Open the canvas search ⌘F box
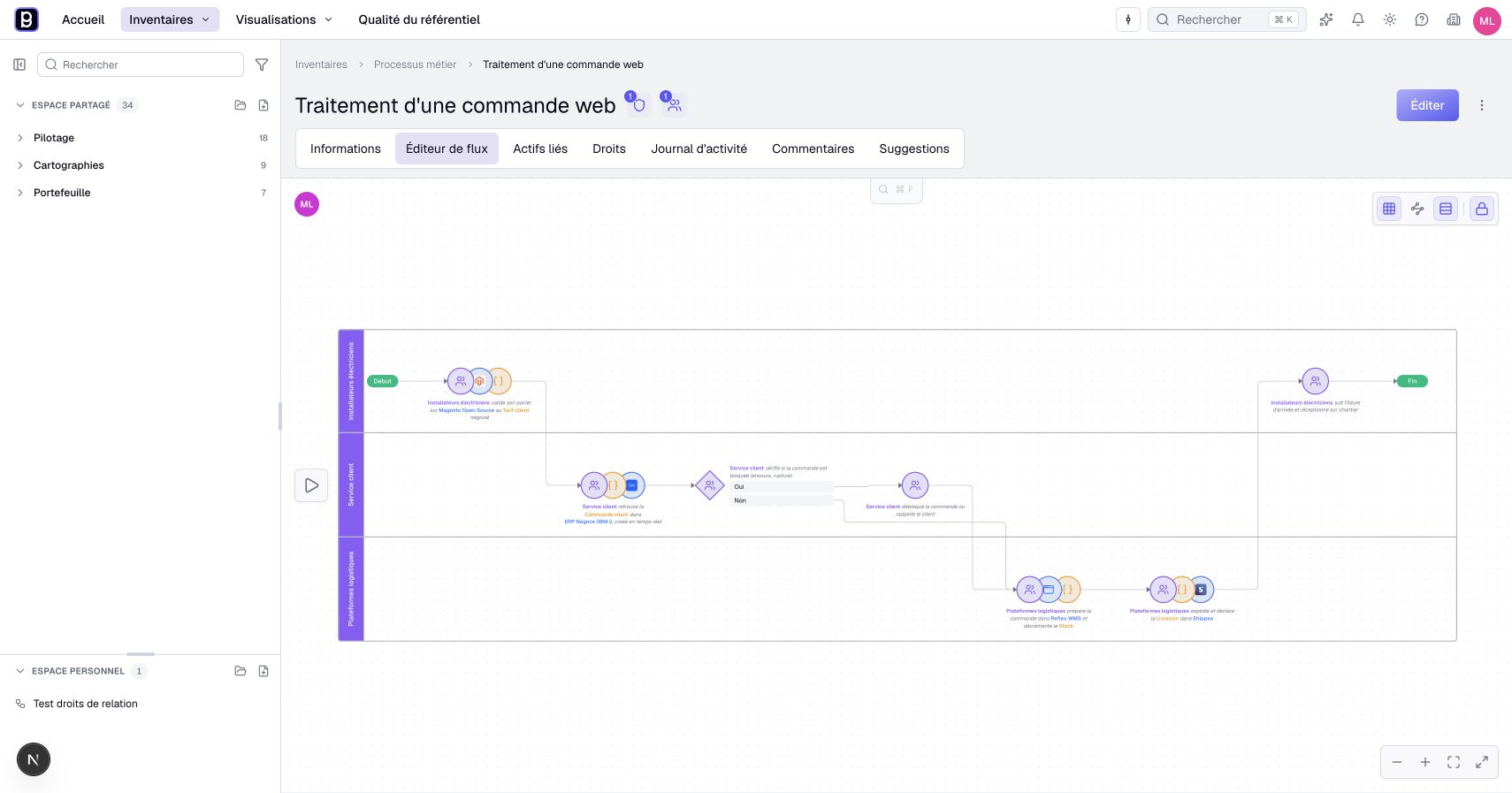The width and height of the screenshot is (1512, 793). 897,189
